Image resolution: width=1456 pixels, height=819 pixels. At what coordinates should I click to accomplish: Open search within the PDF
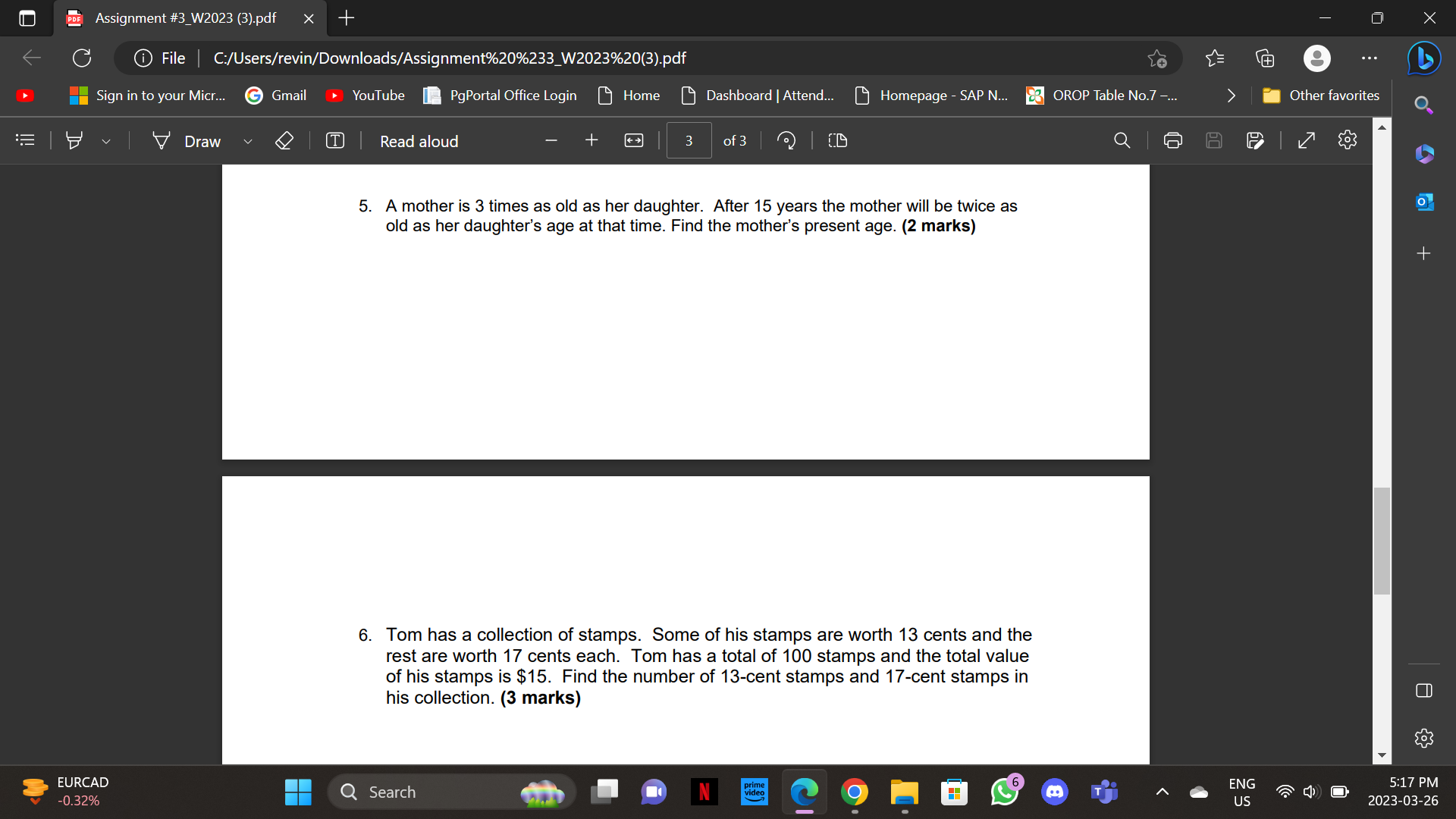(1122, 140)
